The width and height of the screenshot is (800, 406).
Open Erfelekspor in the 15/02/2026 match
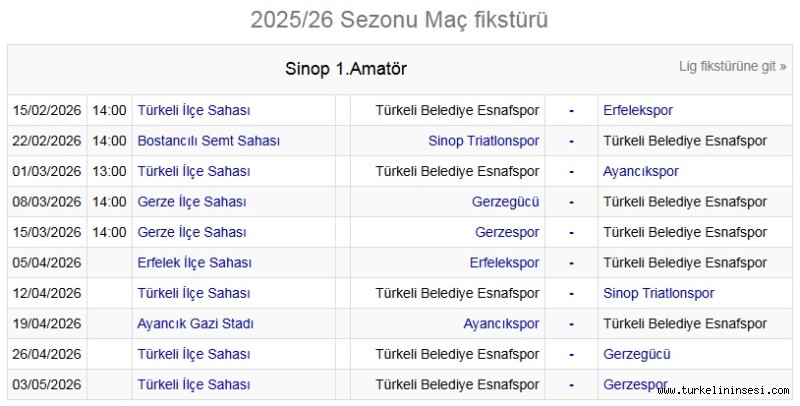pyautogui.click(x=638, y=111)
